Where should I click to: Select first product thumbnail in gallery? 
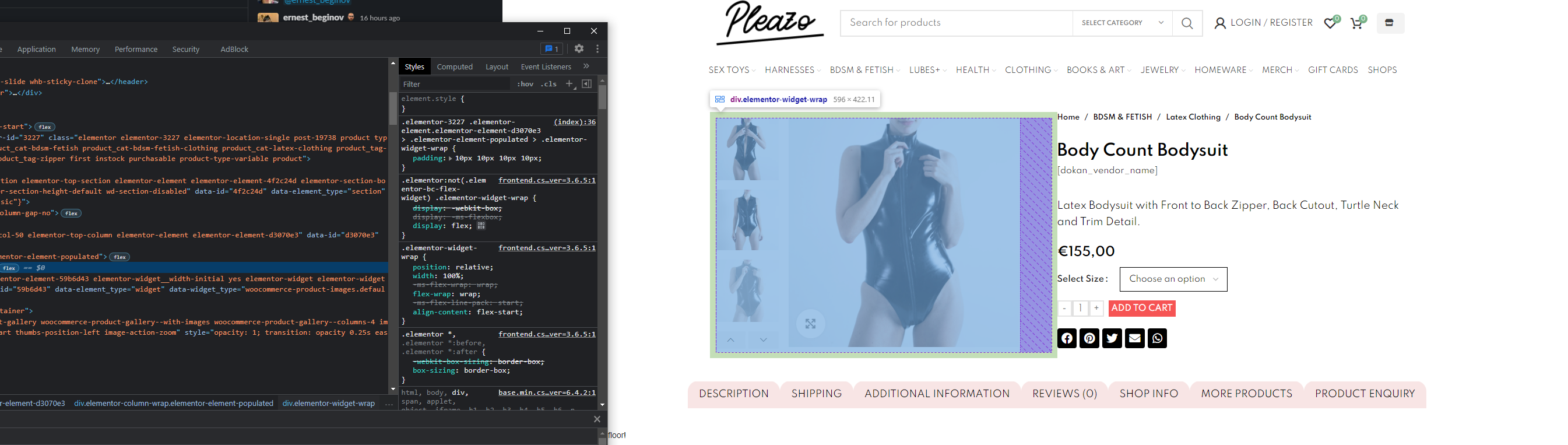click(x=747, y=149)
